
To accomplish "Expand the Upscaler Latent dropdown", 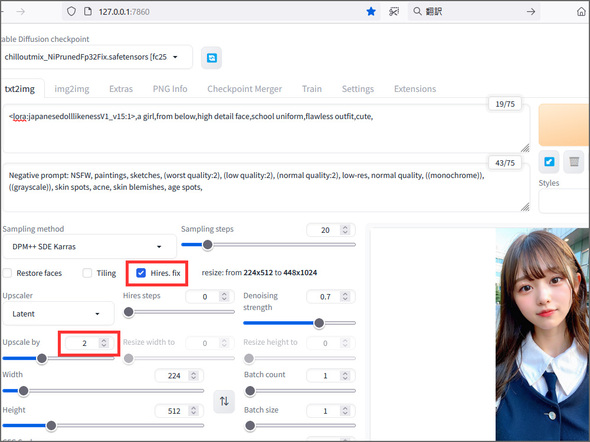I will pos(58,314).
